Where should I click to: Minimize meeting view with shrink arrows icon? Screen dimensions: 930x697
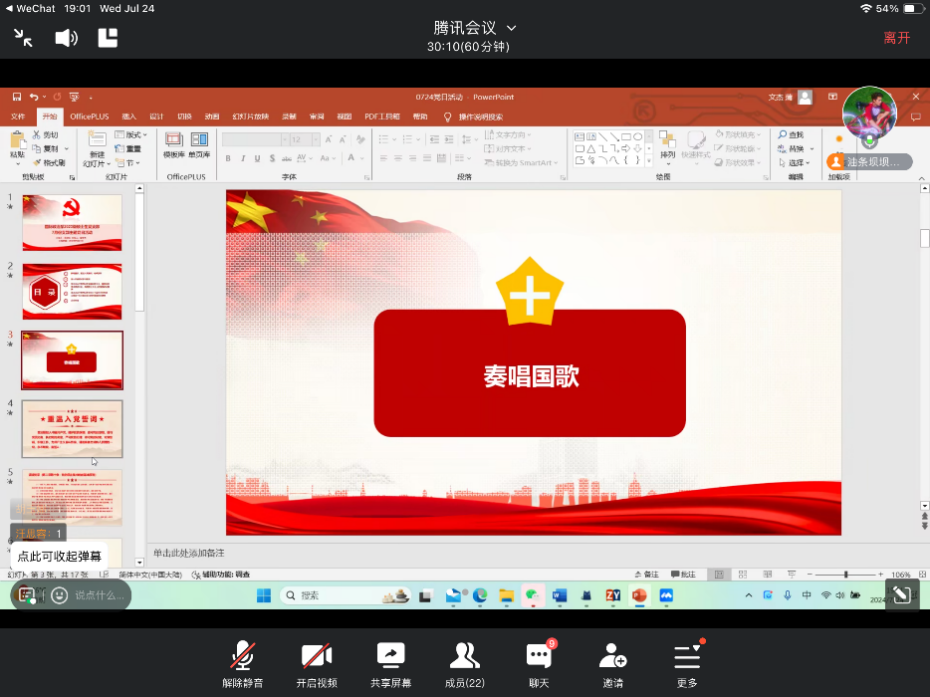pyautogui.click(x=23, y=38)
